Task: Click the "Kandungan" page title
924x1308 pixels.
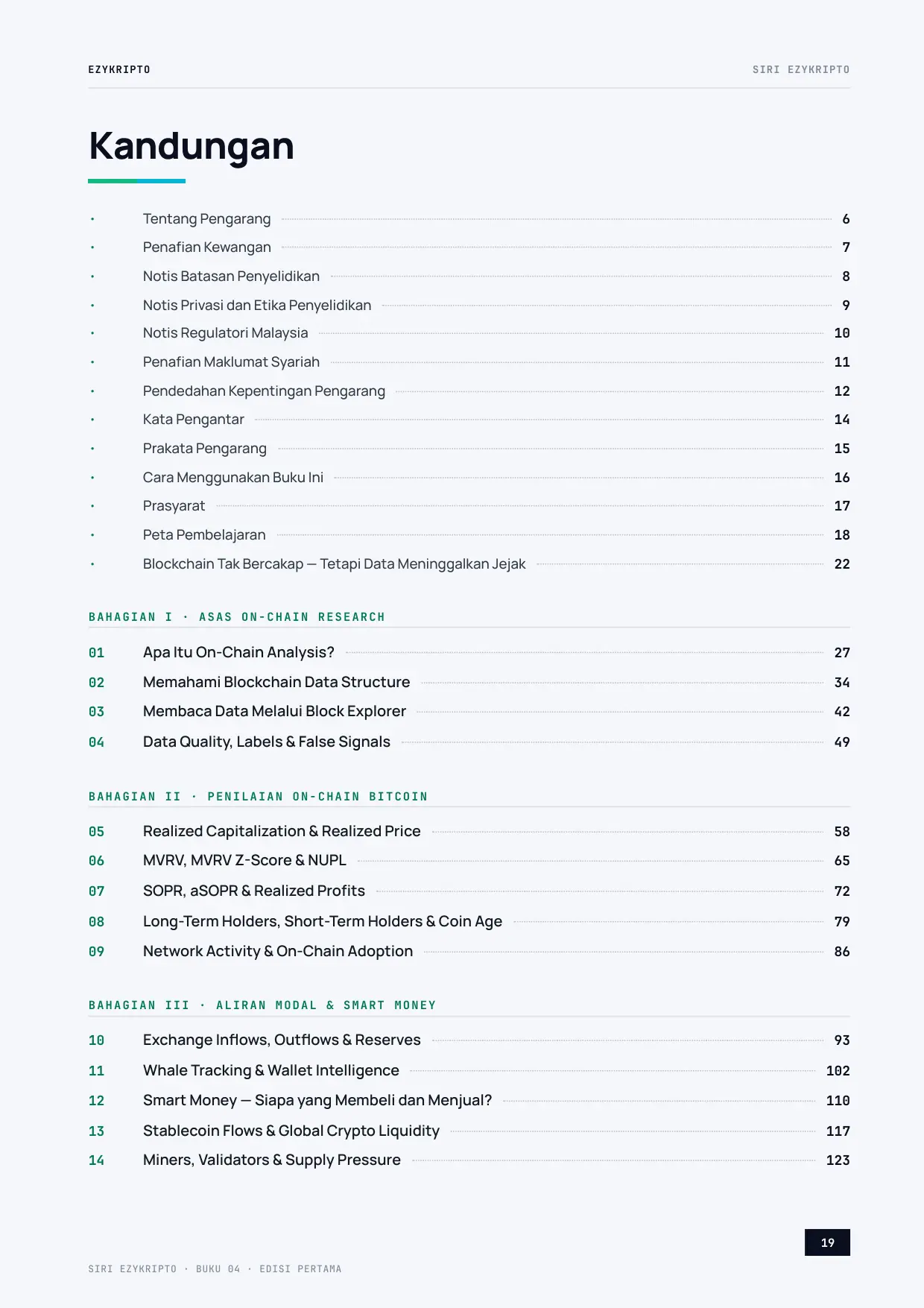Action: [x=192, y=146]
